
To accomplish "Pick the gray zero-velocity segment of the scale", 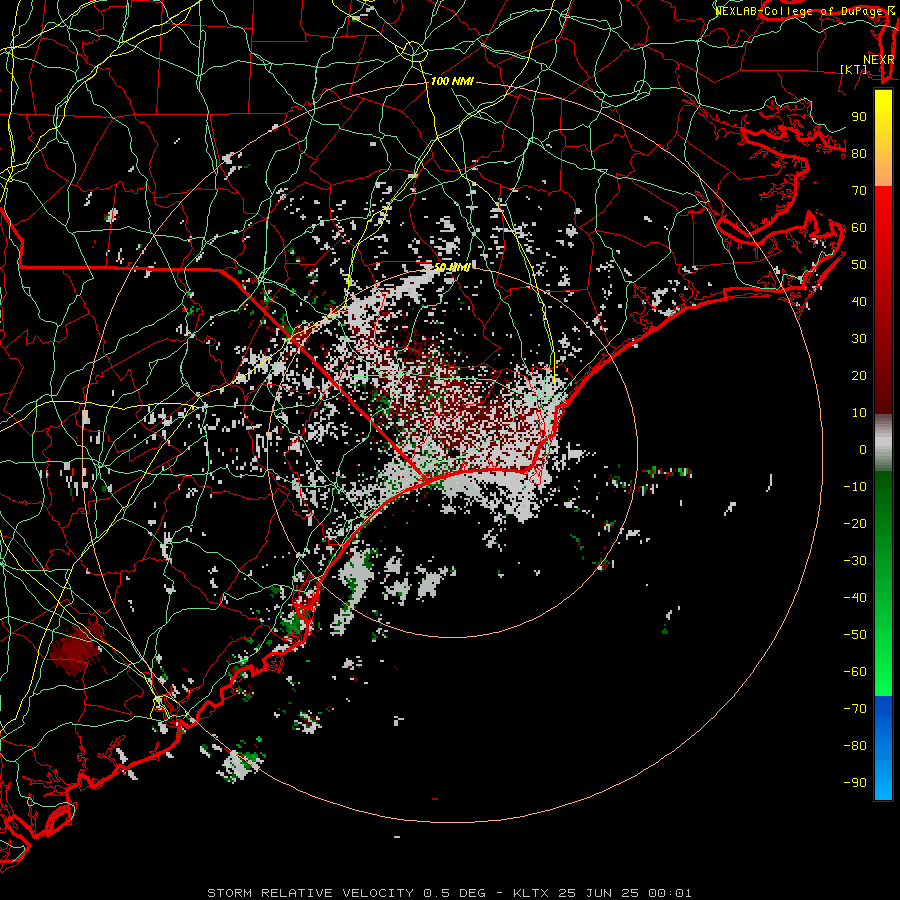I will click(x=883, y=442).
